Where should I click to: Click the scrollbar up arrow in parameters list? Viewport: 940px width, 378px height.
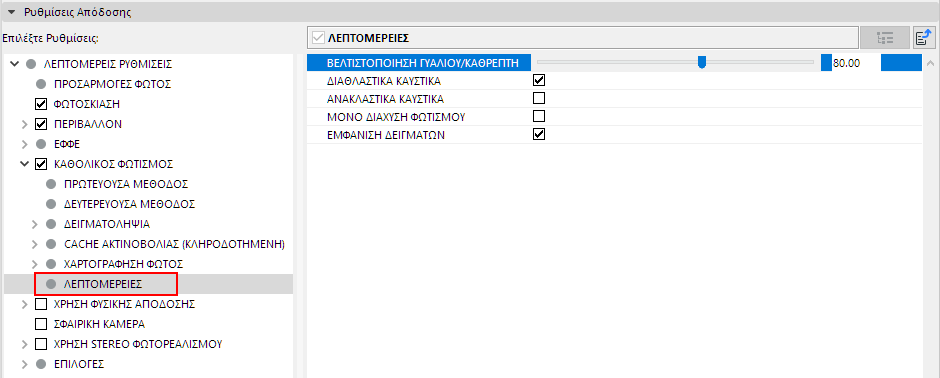point(930,63)
